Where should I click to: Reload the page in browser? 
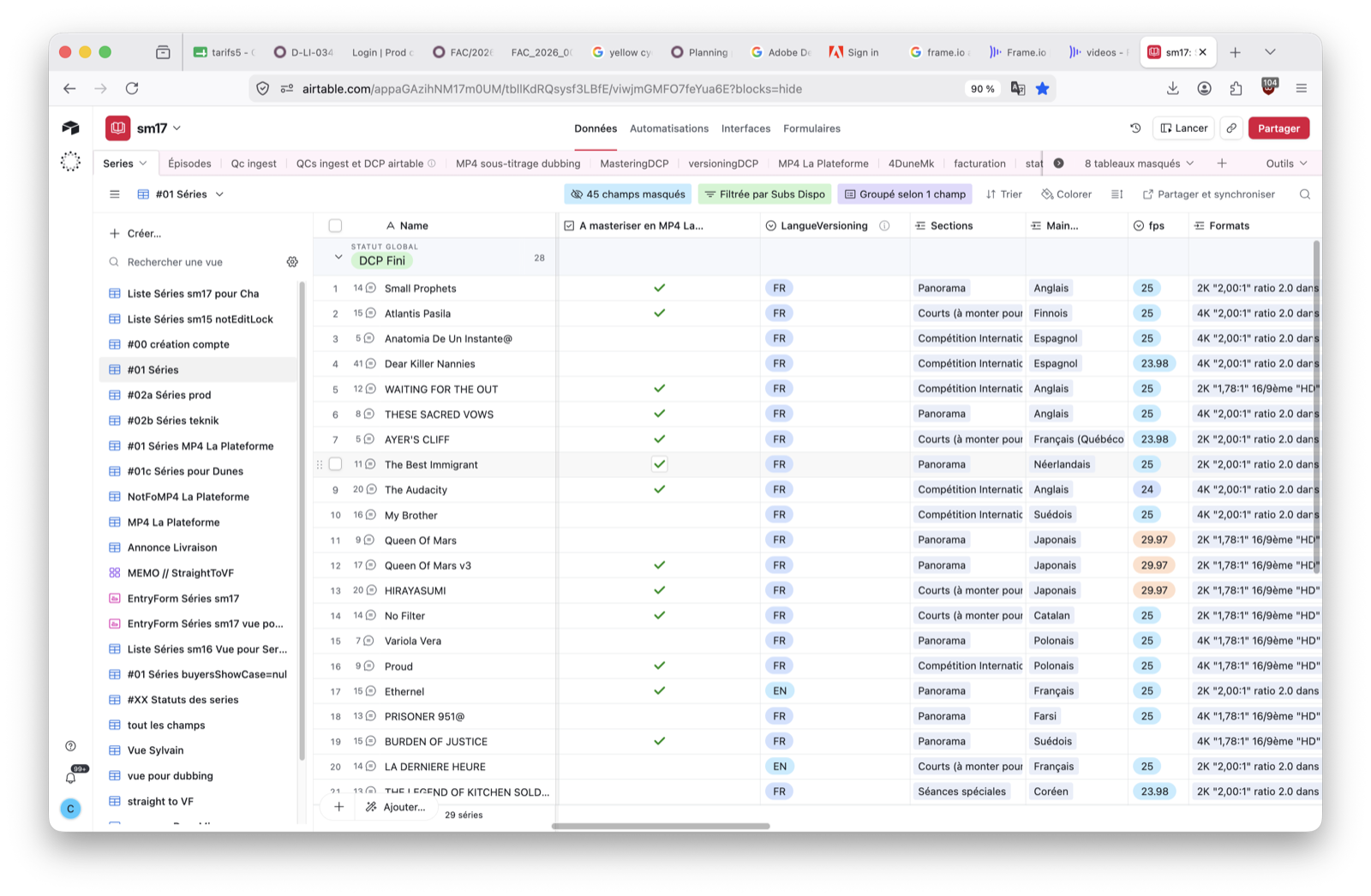132,88
